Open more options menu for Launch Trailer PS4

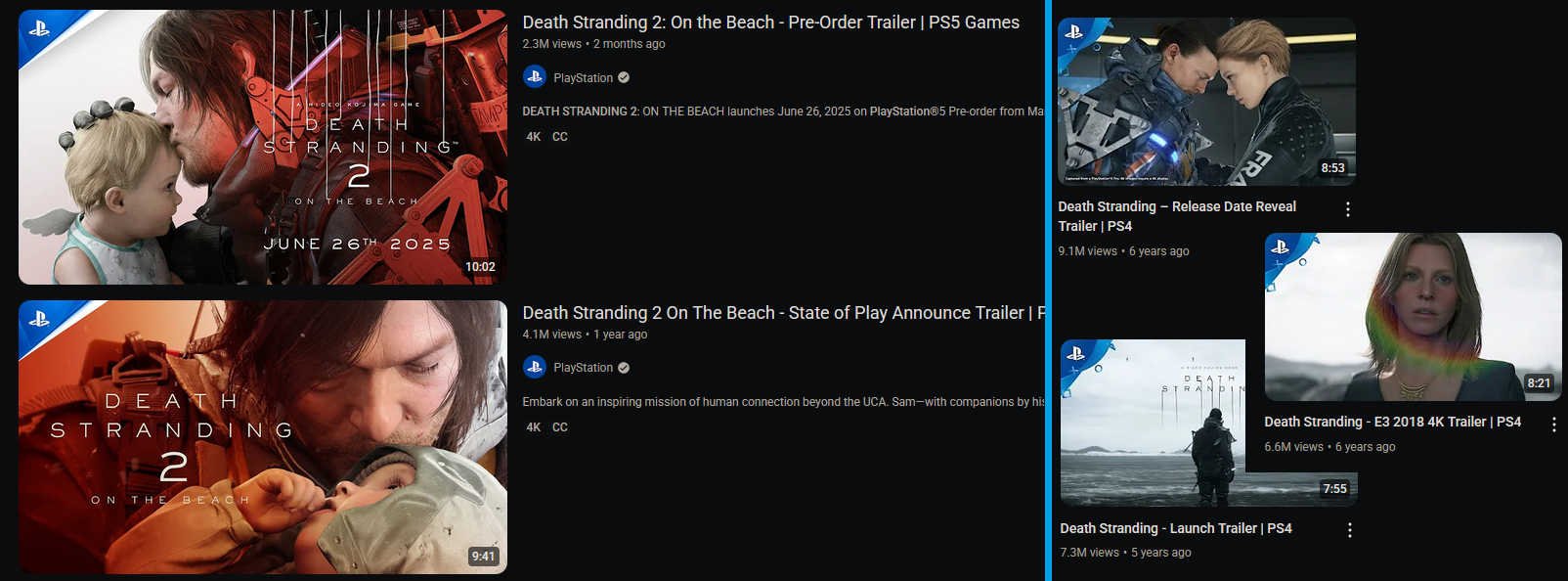tap(1350, 530)
